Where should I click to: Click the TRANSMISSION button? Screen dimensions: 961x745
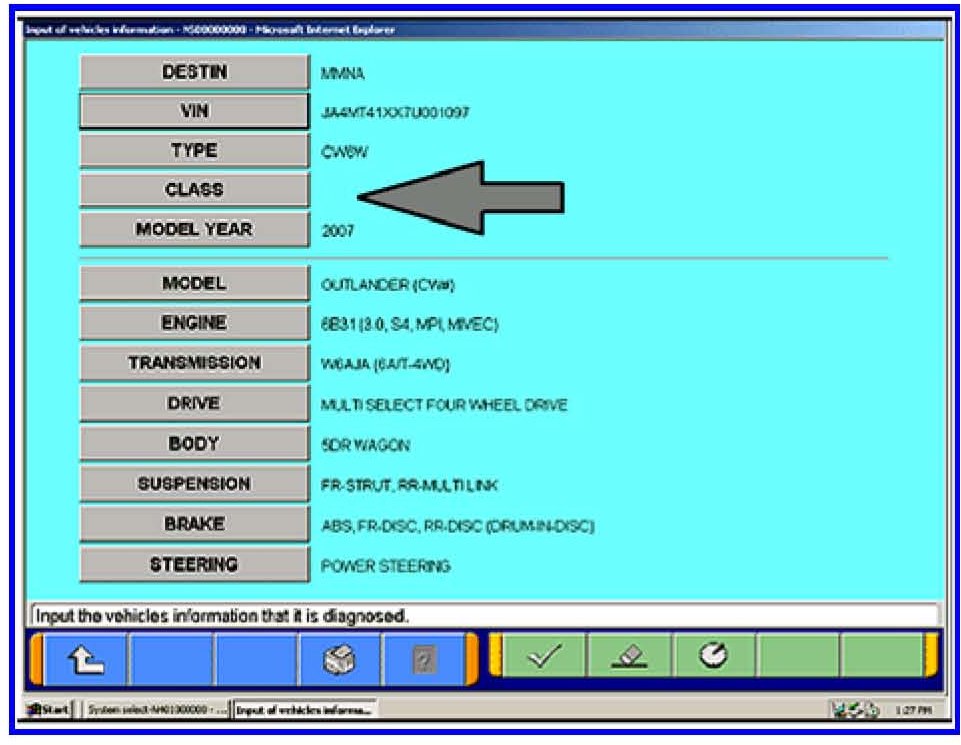[194, 363]
